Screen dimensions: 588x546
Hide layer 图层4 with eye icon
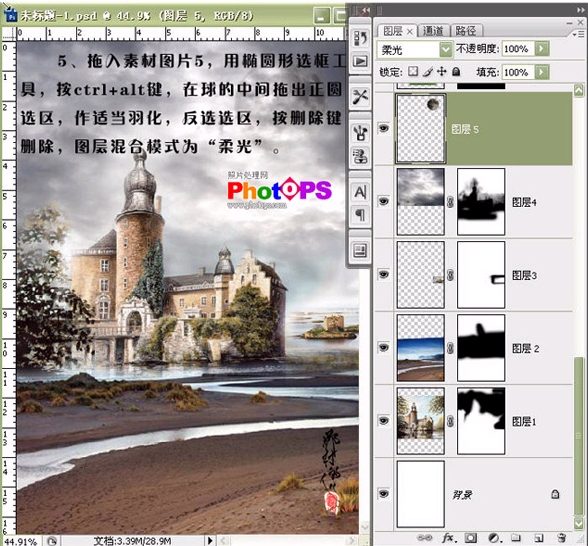point(383,201)
